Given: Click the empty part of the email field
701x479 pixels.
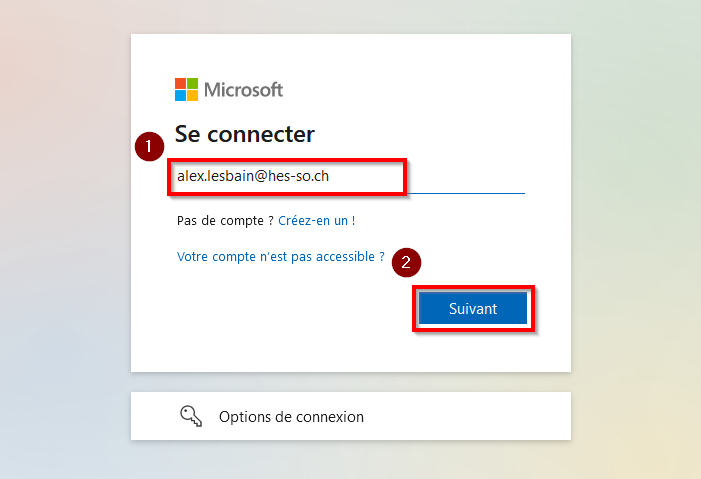Looking at the screenshot, I should [465, 177].
